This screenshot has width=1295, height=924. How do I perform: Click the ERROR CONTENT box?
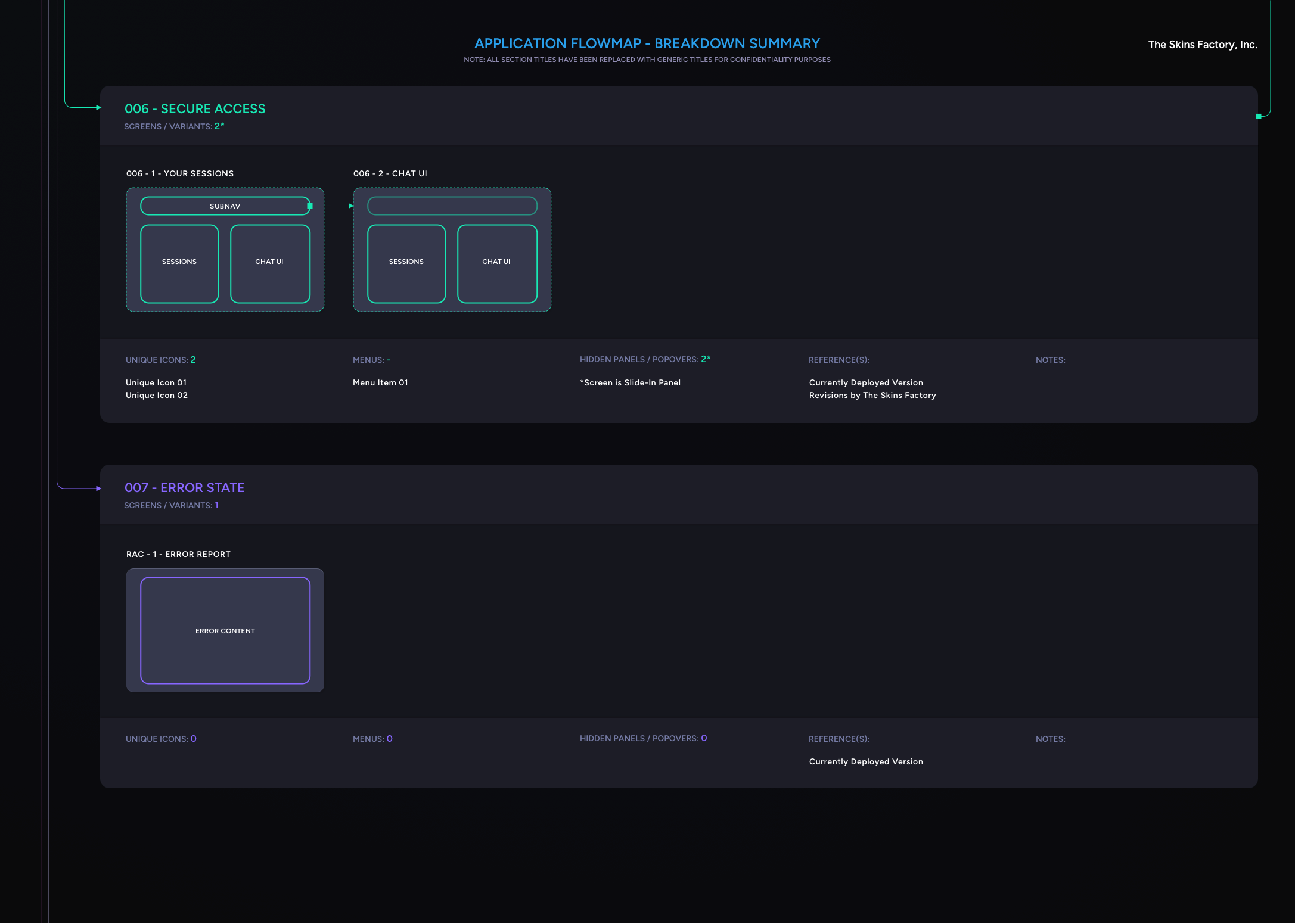click(x=225, y=630)
